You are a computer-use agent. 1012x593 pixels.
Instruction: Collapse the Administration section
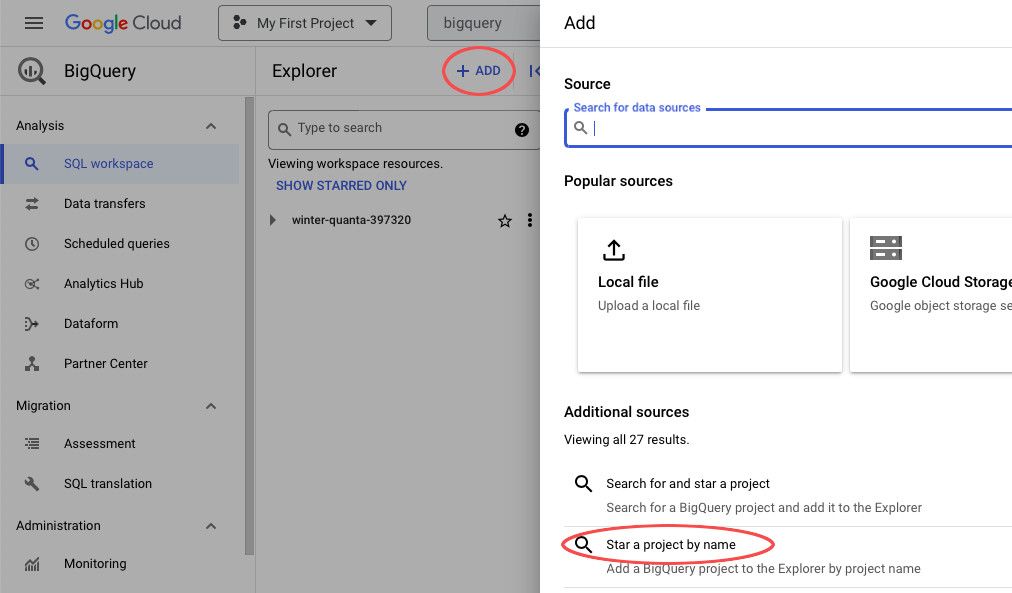[210, 526]
